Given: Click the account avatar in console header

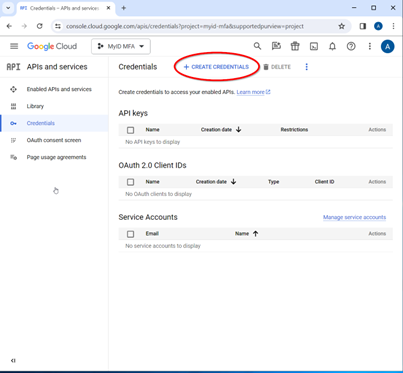Looking at the screenshot, I should point(387,46).
